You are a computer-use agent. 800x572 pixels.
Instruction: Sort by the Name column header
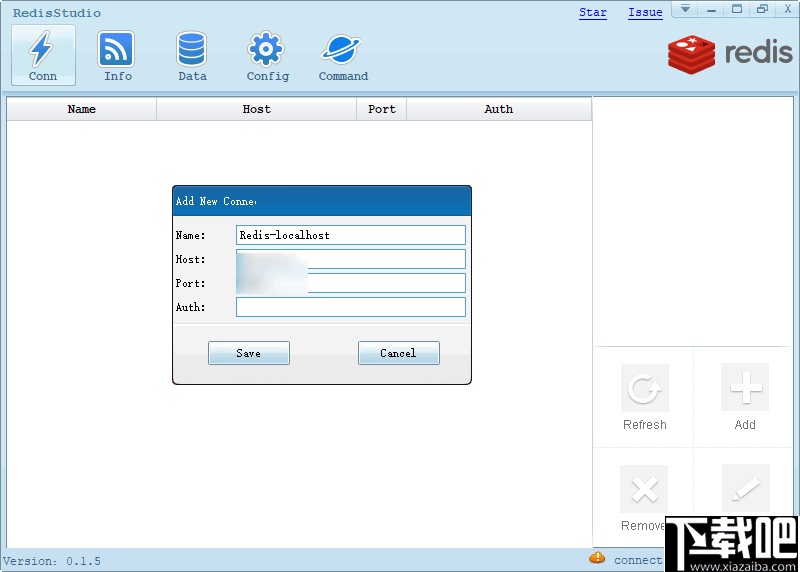pyautogui.click(x=82, y=109)
